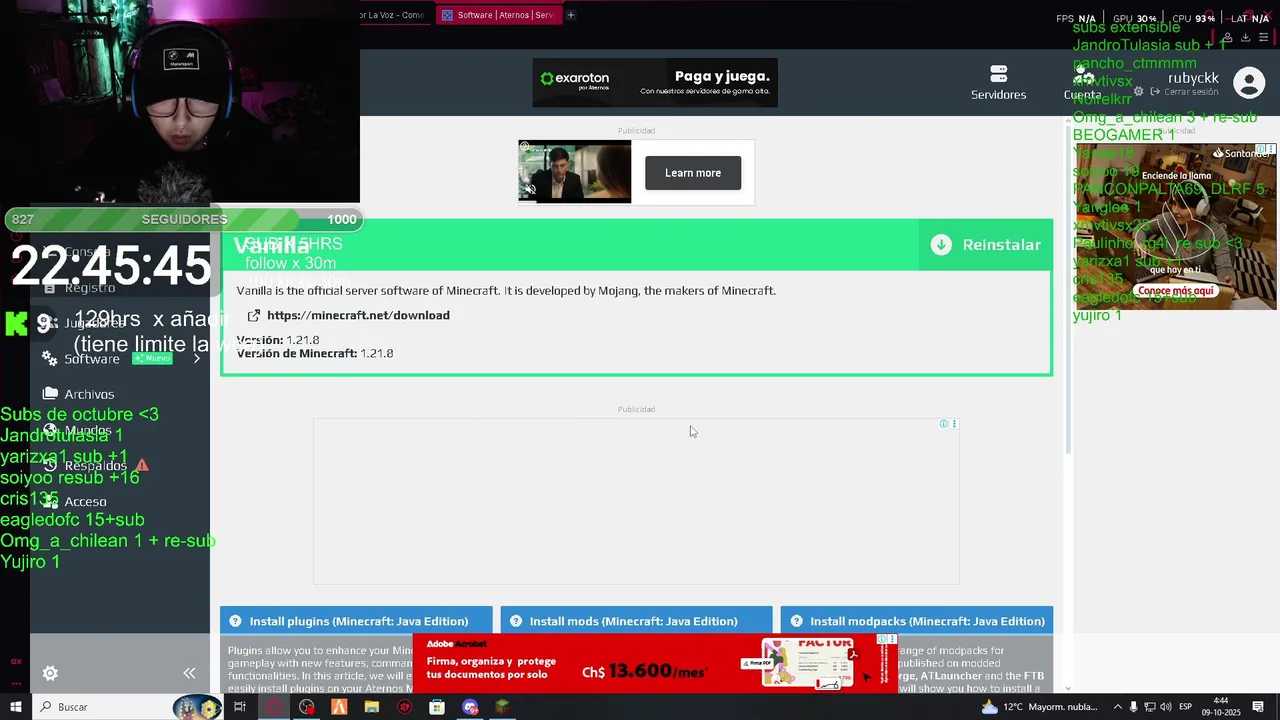Click help icon on Install modpacks card
This screenshot has height=720, width=1280.
click(796, 621)
